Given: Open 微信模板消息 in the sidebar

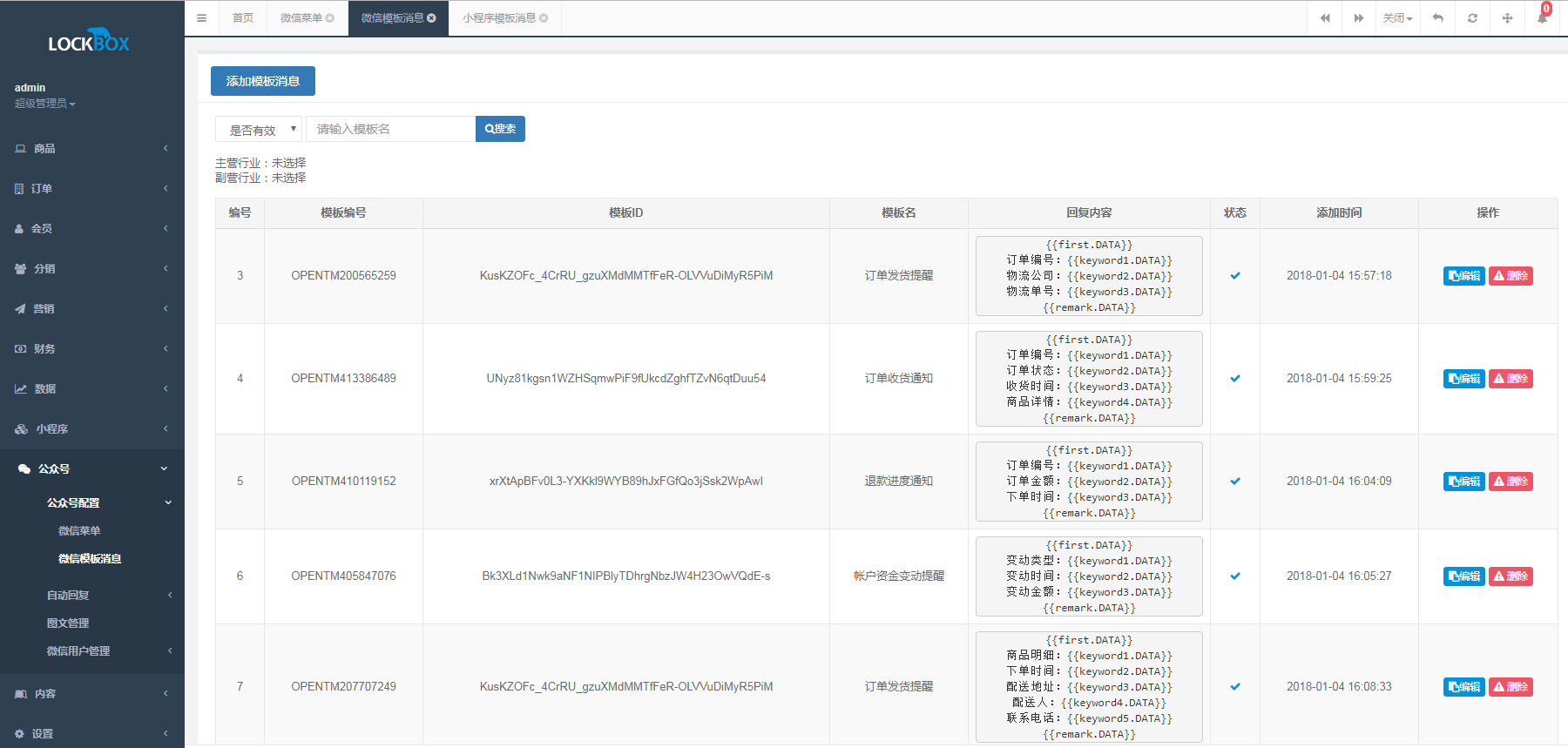Looking at the screenshot, I should [90, 559].
